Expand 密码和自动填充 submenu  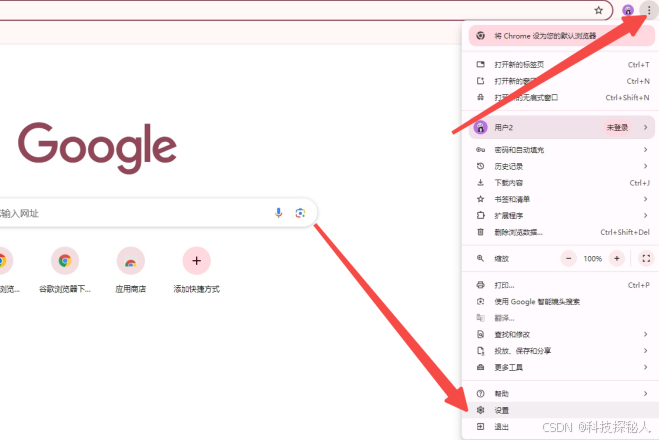point(561,150)
